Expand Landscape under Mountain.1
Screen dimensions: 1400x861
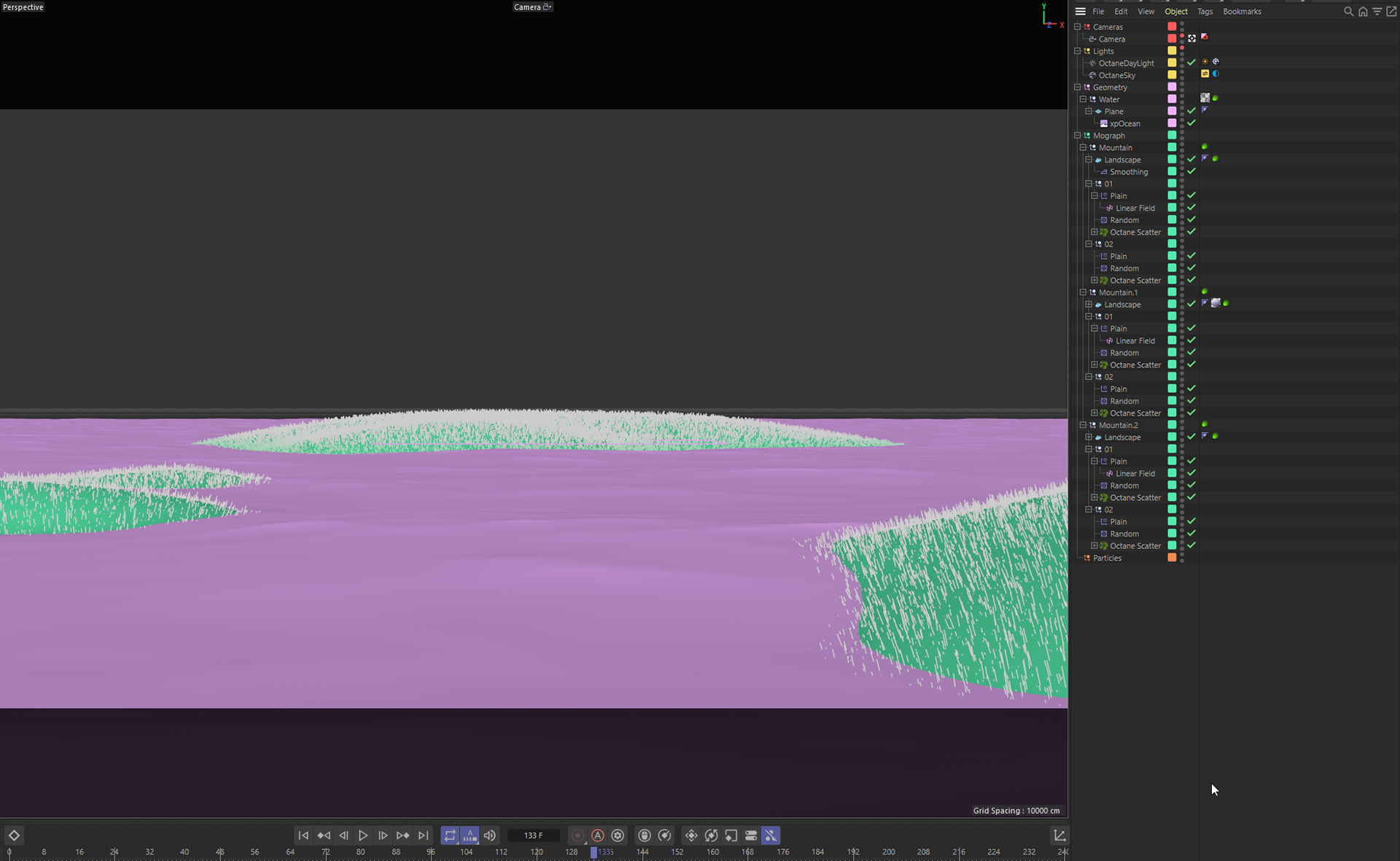1089,305
